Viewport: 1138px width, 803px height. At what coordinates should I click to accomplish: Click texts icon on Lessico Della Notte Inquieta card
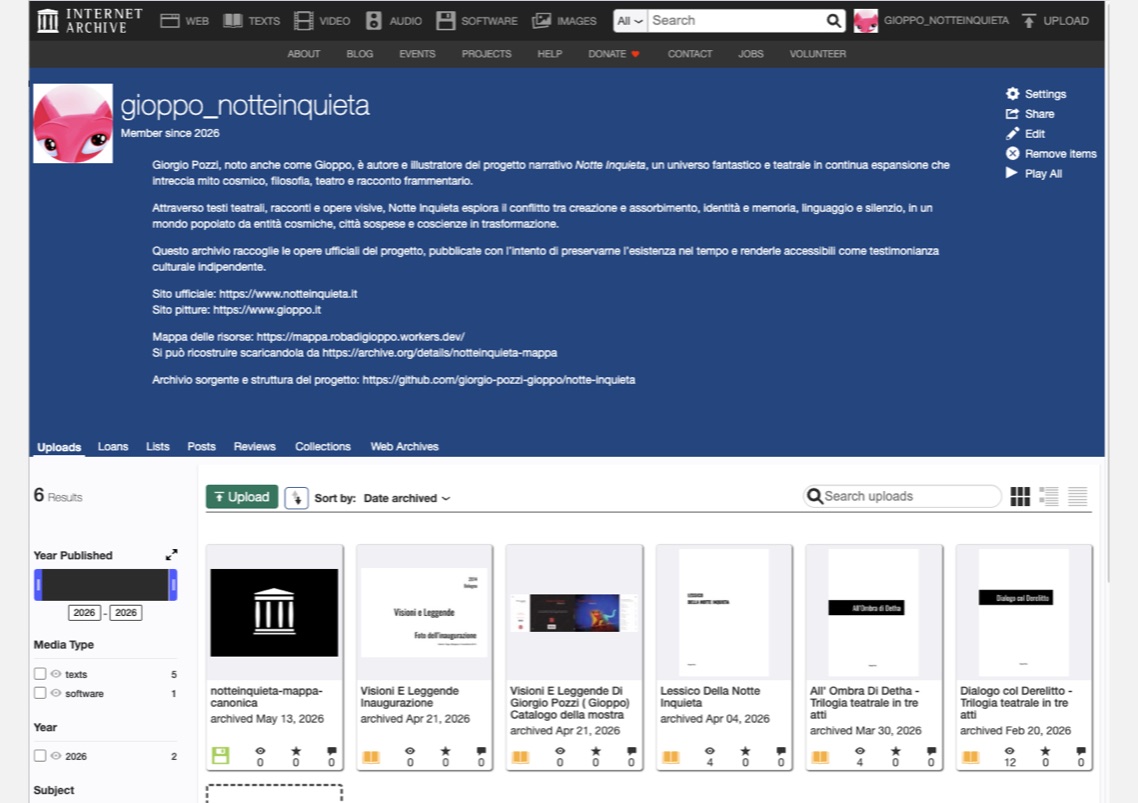click(x=671, y=757)
